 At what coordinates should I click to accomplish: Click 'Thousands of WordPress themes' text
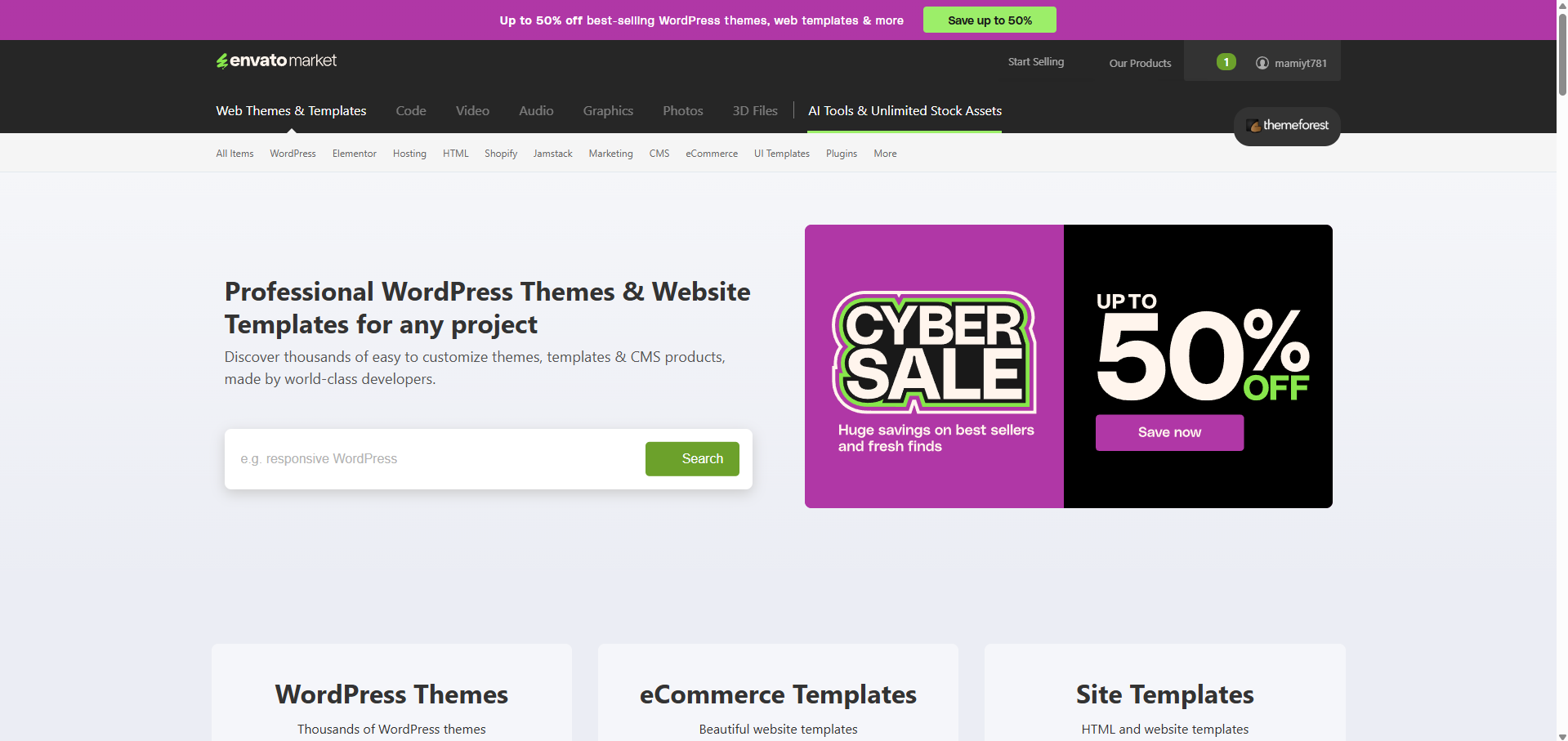click(x=391, y=730)
